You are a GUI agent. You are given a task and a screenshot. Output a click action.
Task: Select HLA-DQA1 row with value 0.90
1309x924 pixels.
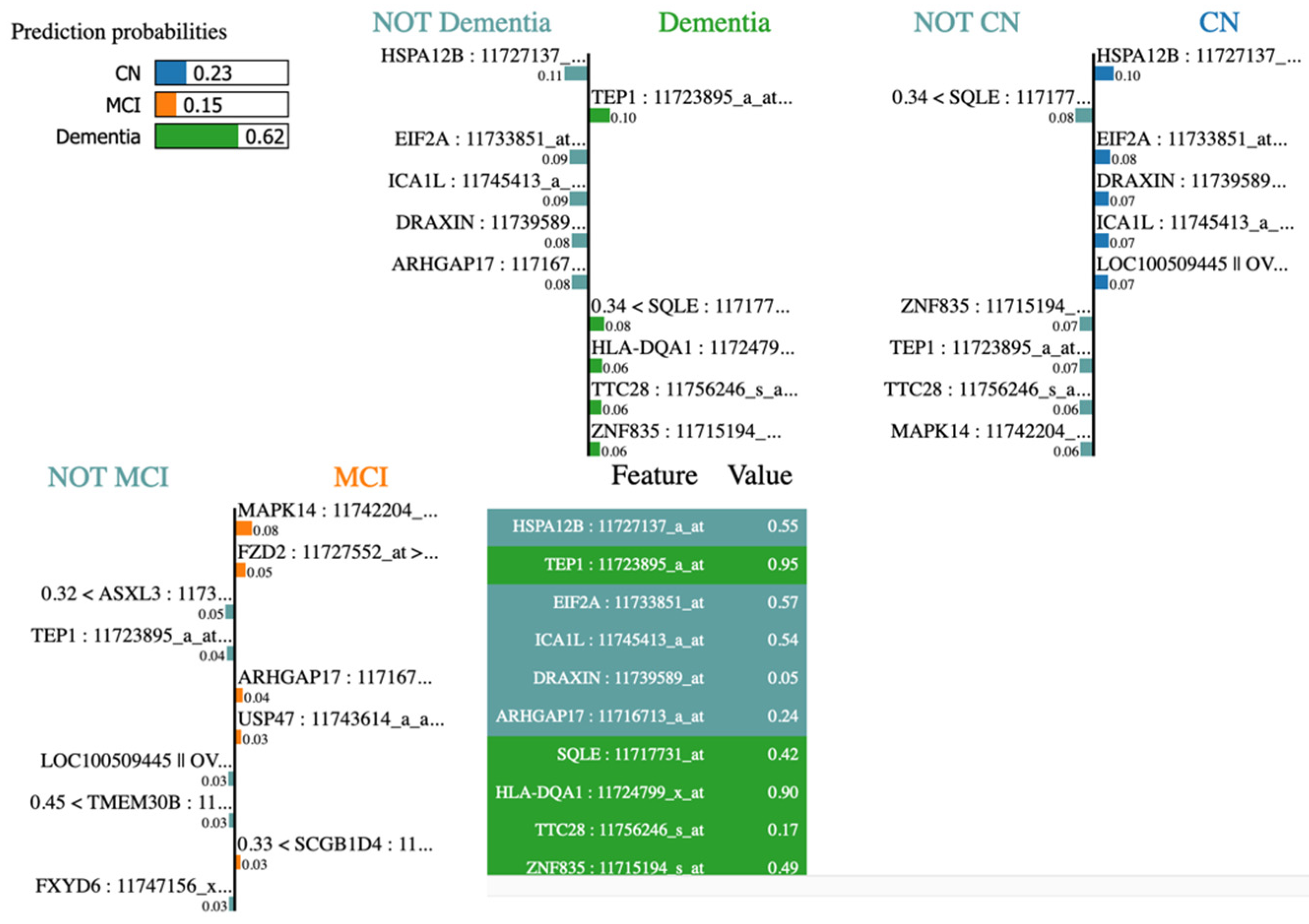tap(646, 793)
